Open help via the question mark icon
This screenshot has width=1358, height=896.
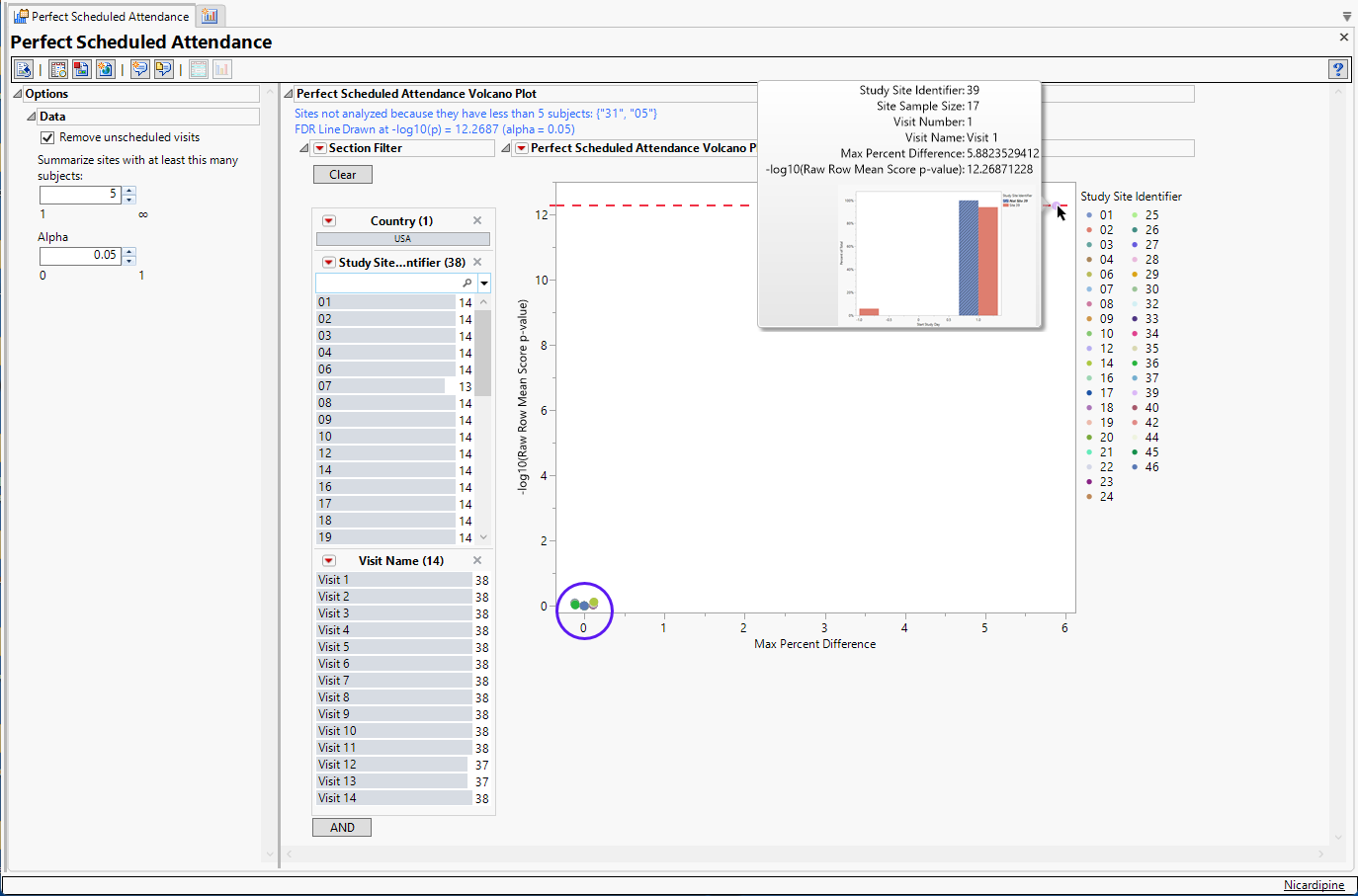[1337, 69]
